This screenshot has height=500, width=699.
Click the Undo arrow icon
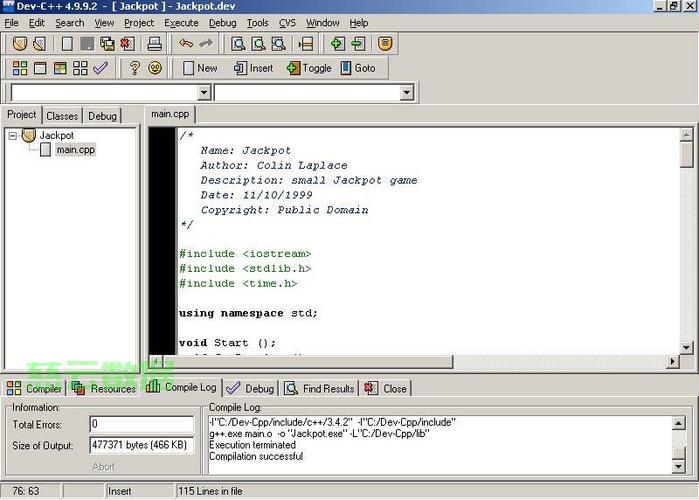pyautogui.click(x=185, y=43)
